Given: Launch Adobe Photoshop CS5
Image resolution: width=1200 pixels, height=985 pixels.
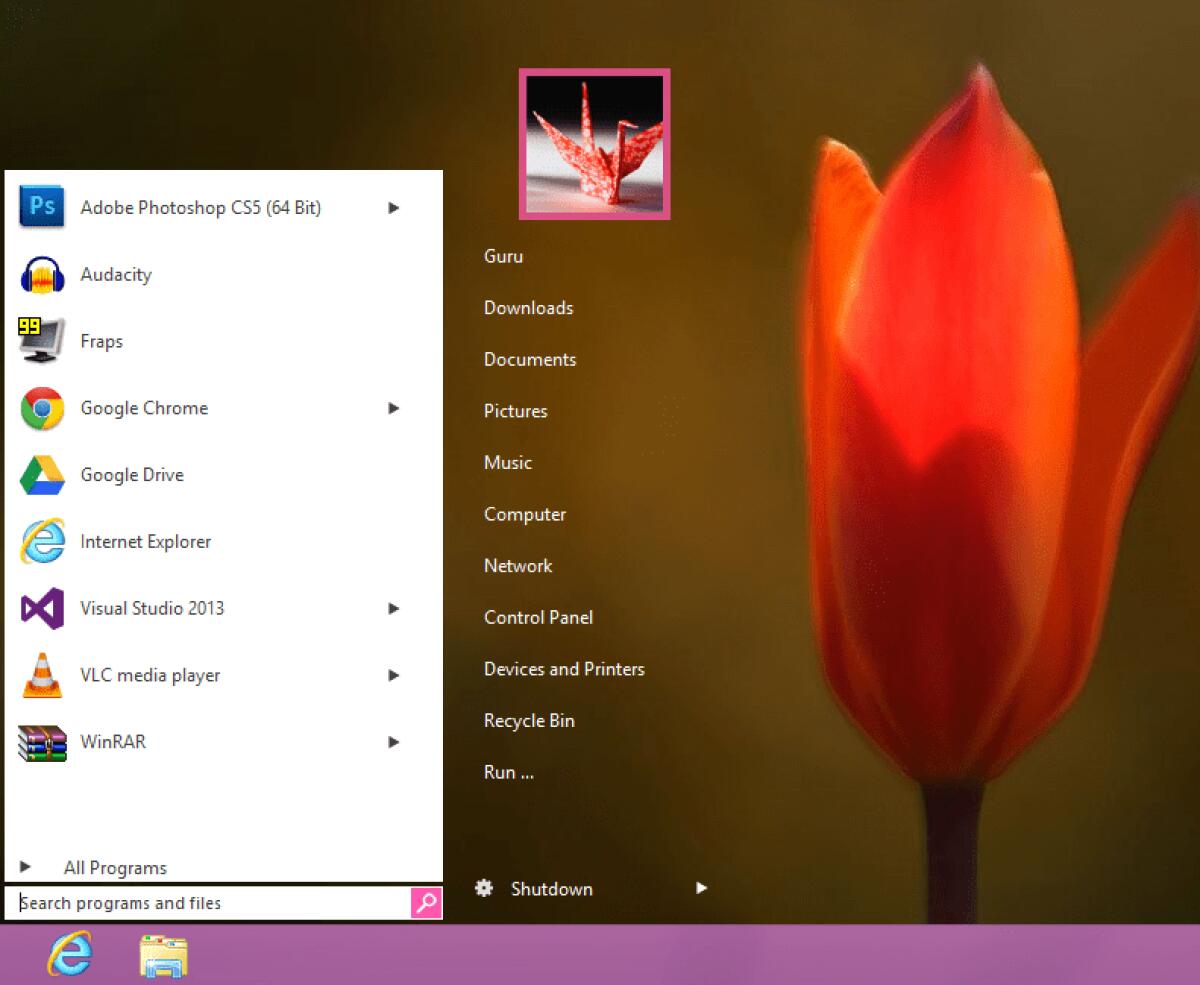Looking at the screenshot, I should click(x=200, y=207).
